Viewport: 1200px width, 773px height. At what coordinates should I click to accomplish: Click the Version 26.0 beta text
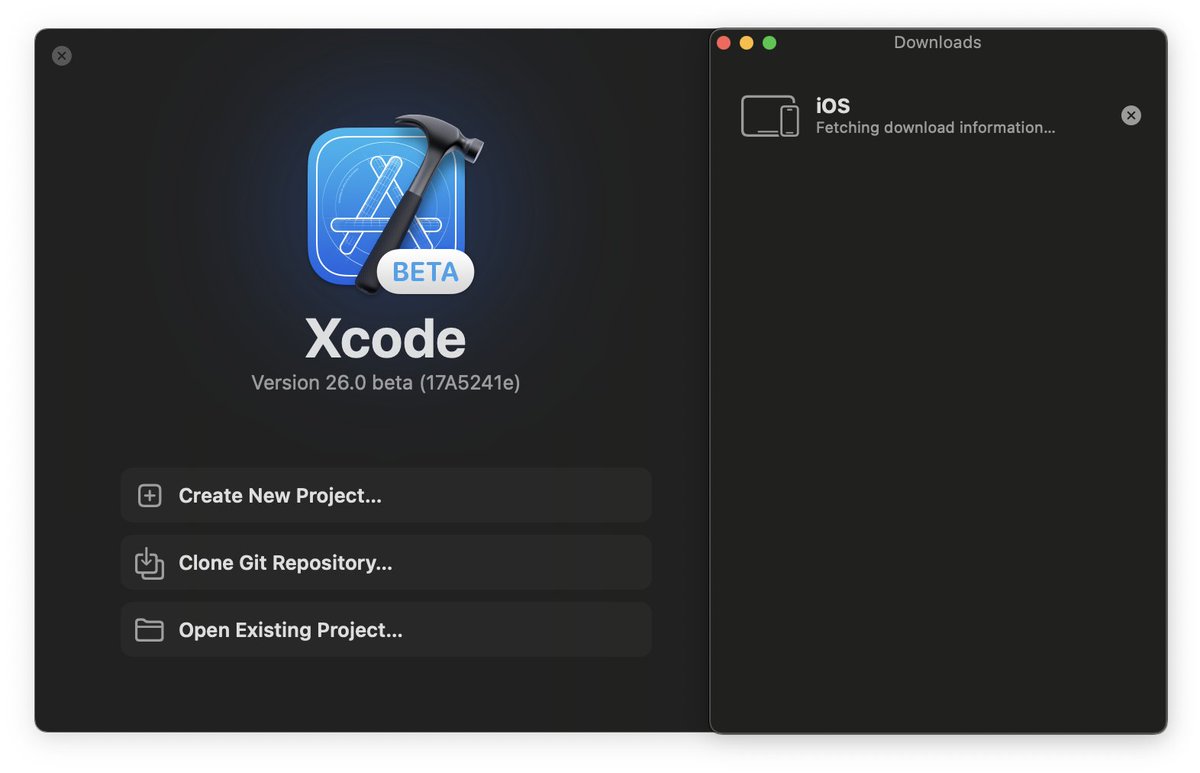[386, 382]
